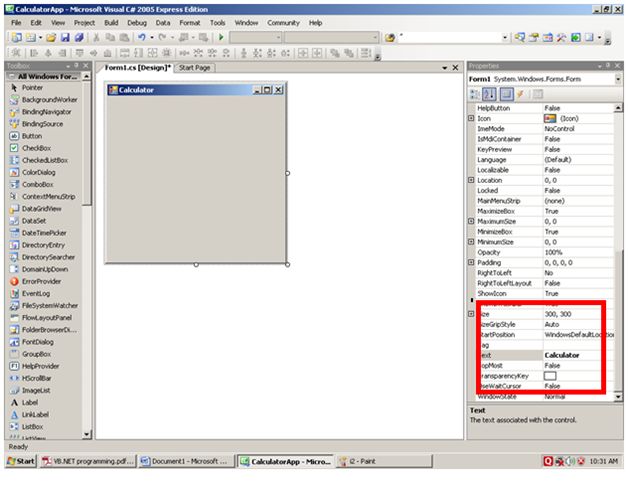This screenshot has height=485, width=628.
Task: Click the Properties scroll up arrow
Action: [x=618, y=108]
